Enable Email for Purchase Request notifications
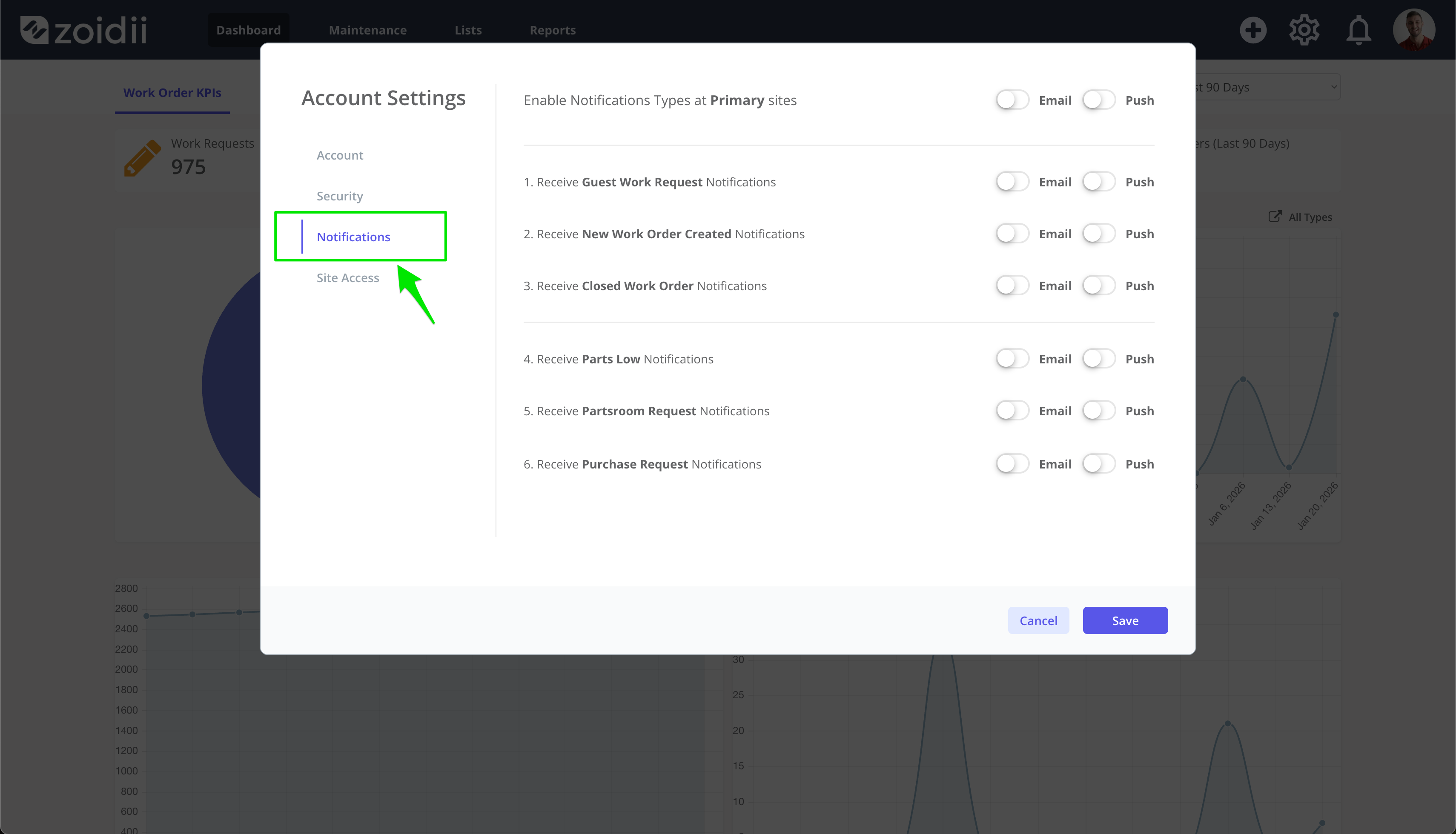 1012,464
